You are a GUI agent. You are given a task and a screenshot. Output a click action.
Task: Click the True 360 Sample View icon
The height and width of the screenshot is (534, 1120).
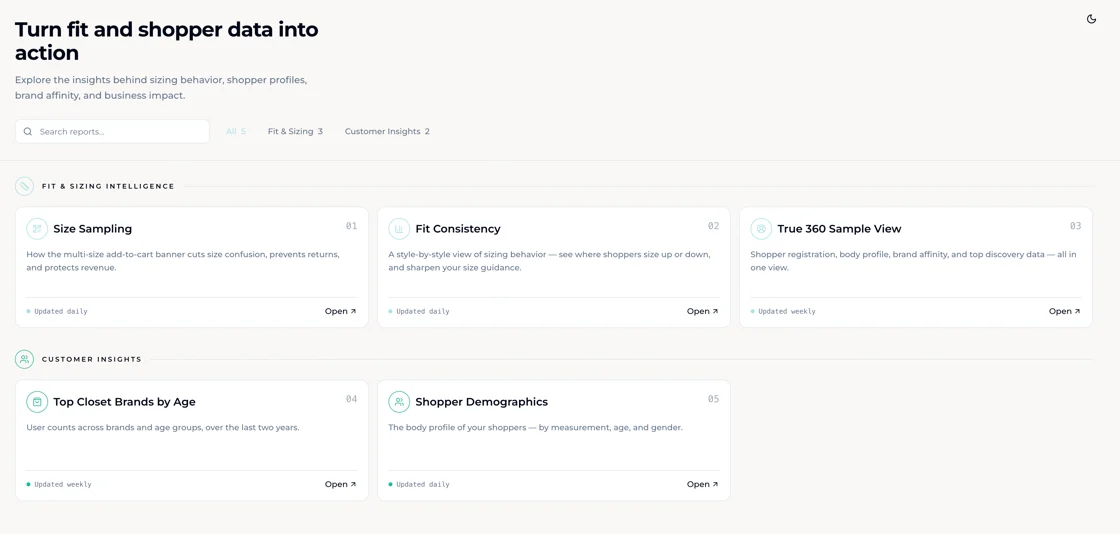point(761,228)
